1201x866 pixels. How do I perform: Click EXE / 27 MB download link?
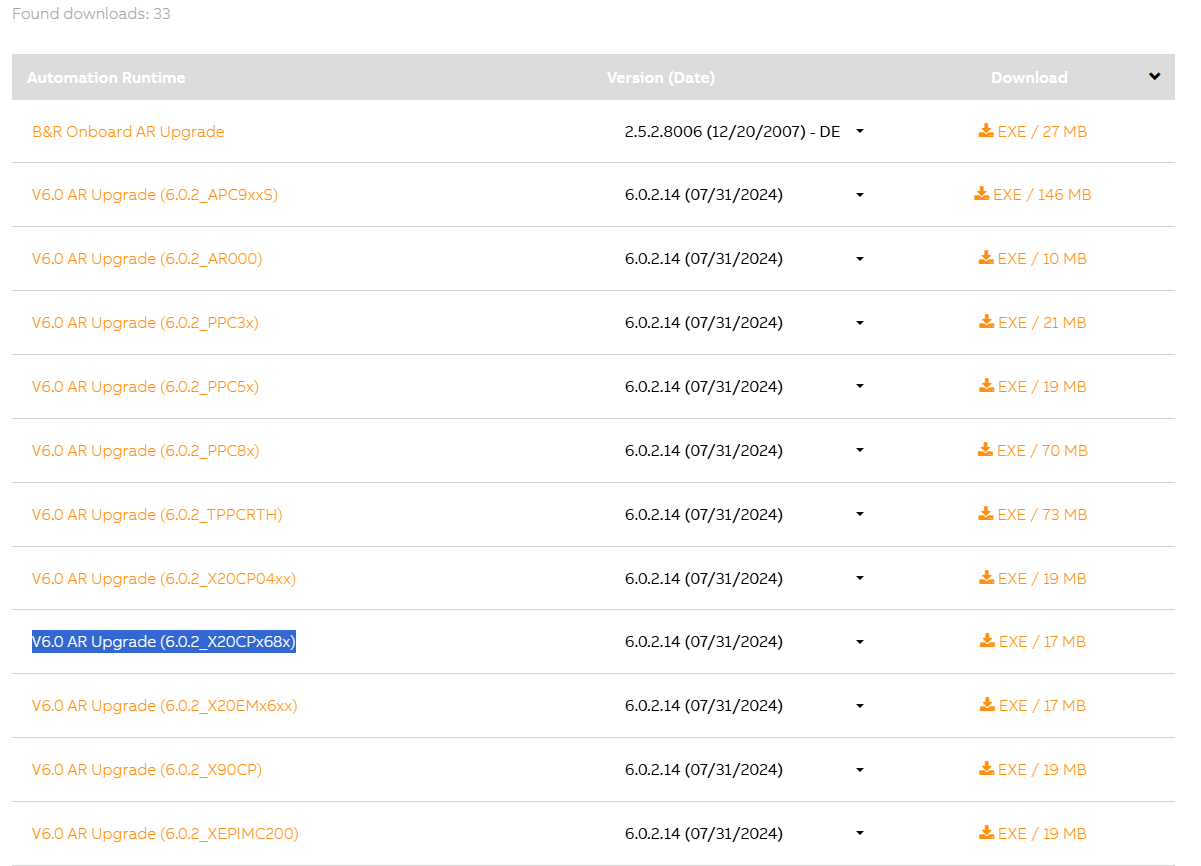click(x=1033, y=131)
